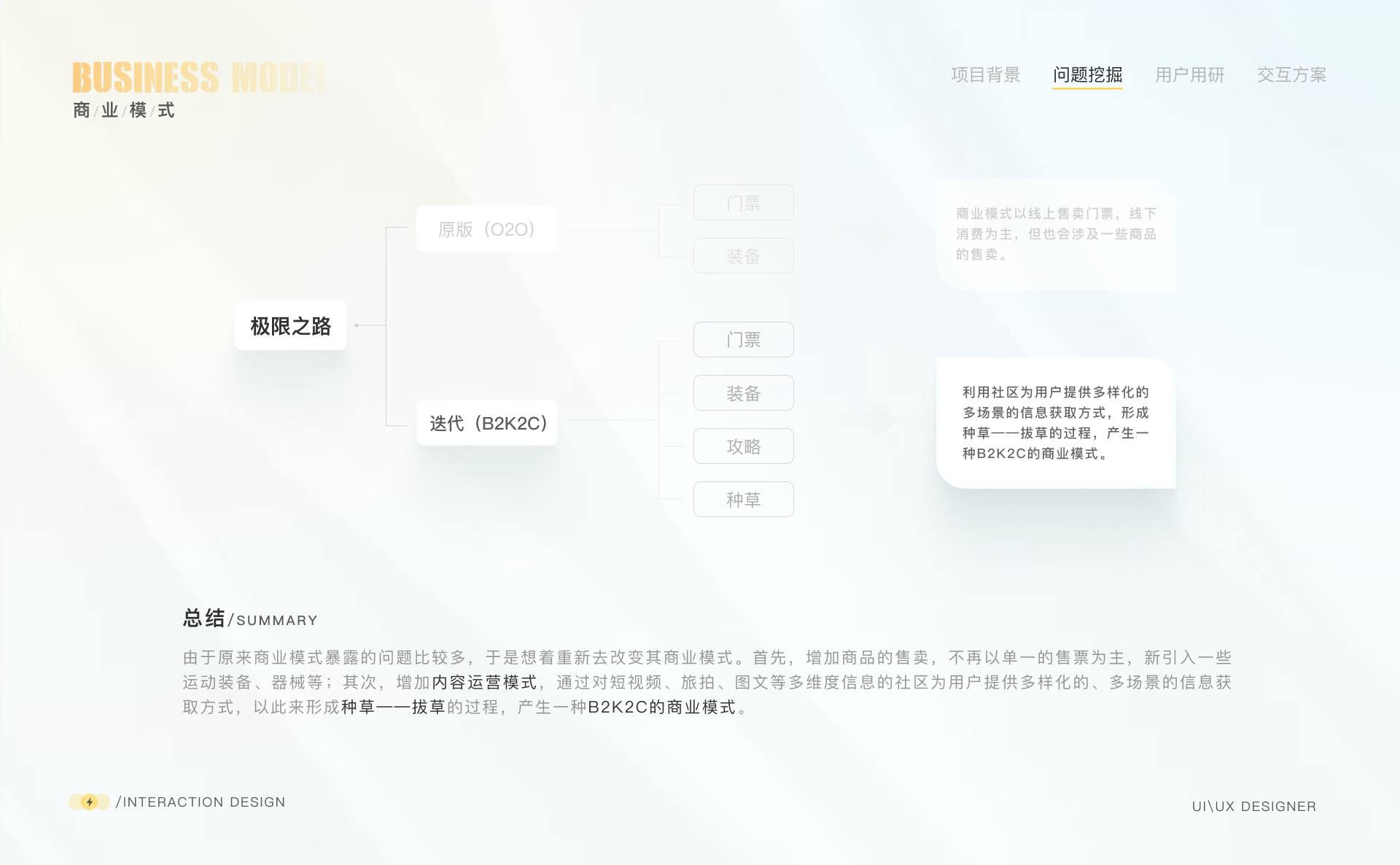Open the 项目背景 tab

click(985, 74)
